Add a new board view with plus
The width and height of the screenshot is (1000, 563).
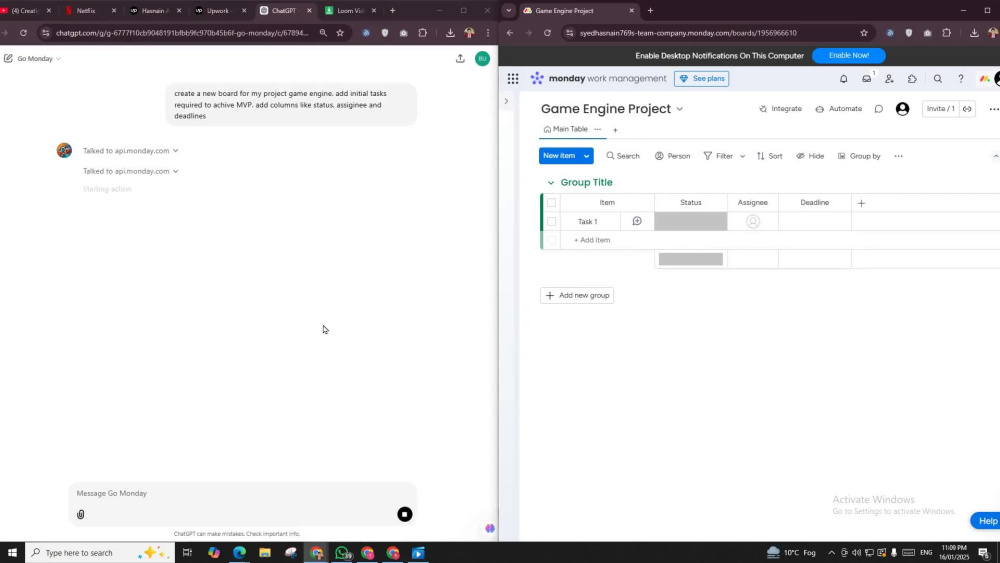click(x=615, y=130)
